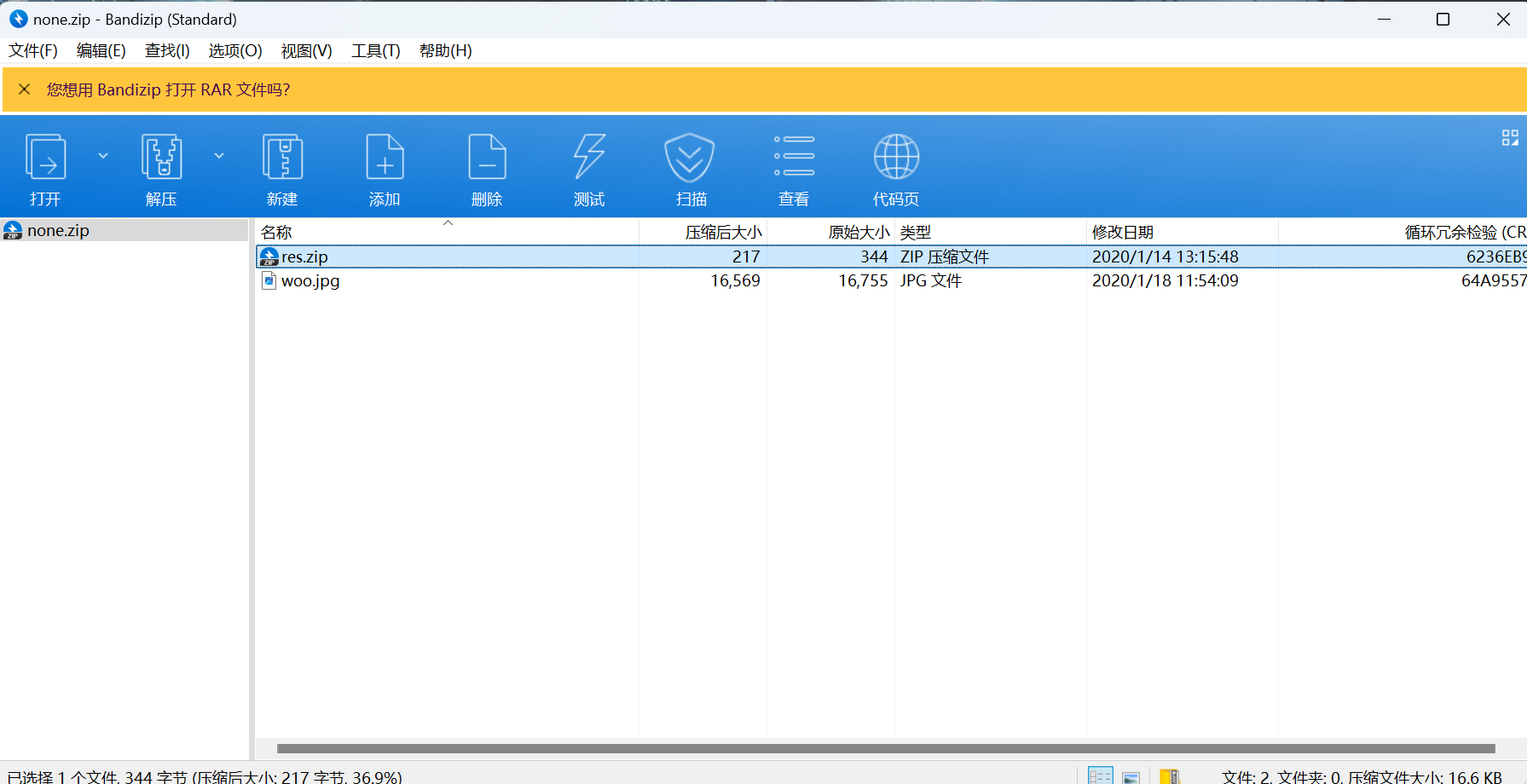Click the 344 original size cell

(874, 257)
